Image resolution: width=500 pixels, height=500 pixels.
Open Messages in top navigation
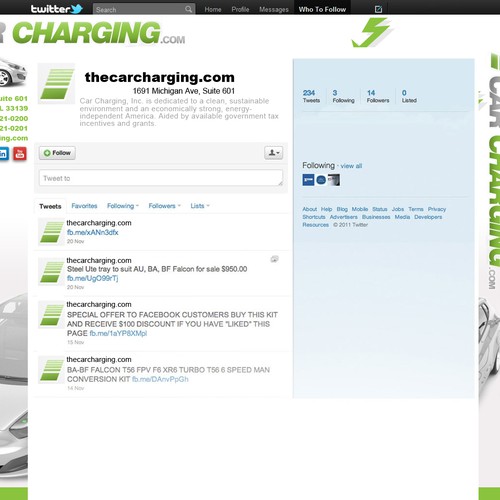pos(274,9)
